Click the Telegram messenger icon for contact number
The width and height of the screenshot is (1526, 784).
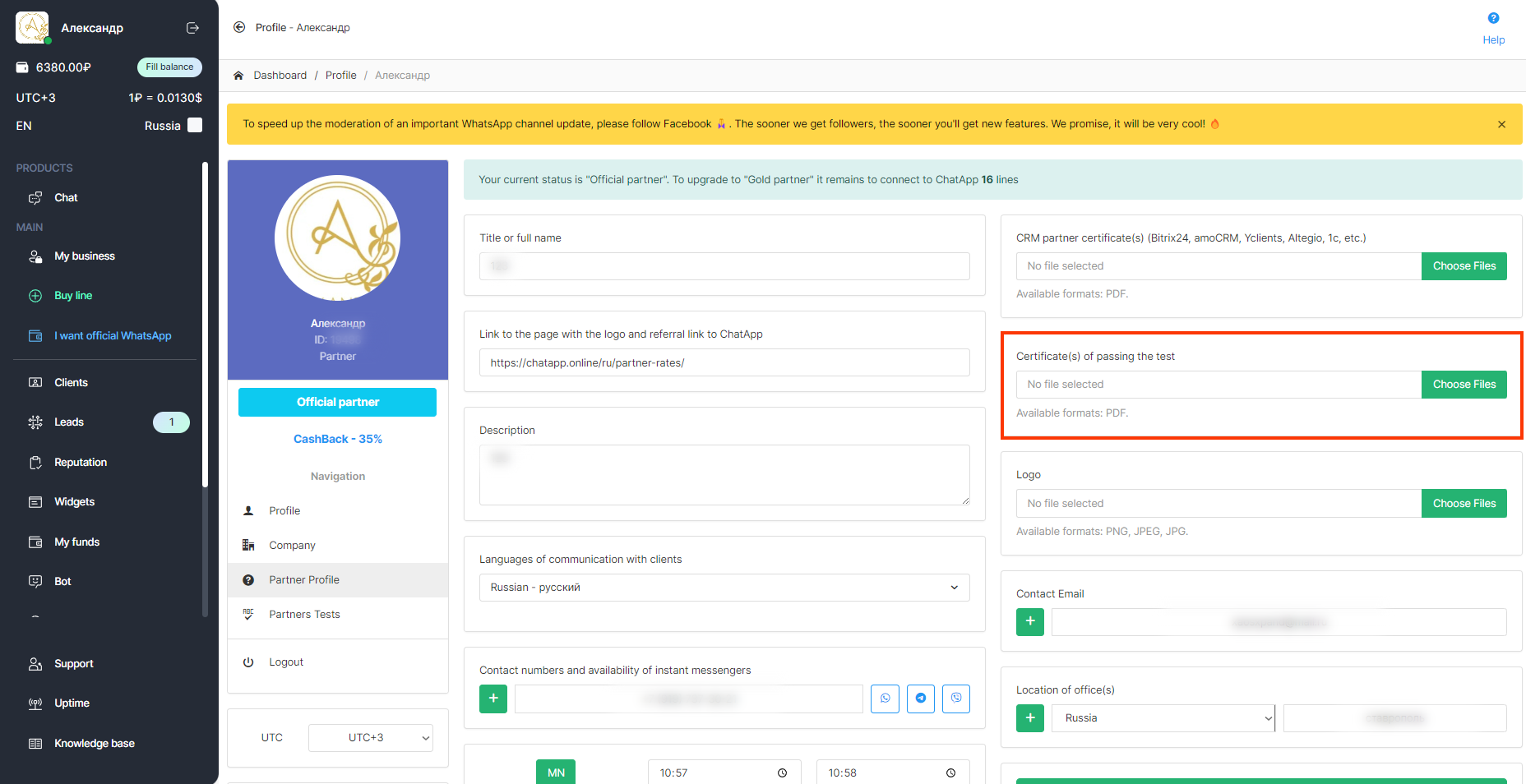[x=920, y=699]
